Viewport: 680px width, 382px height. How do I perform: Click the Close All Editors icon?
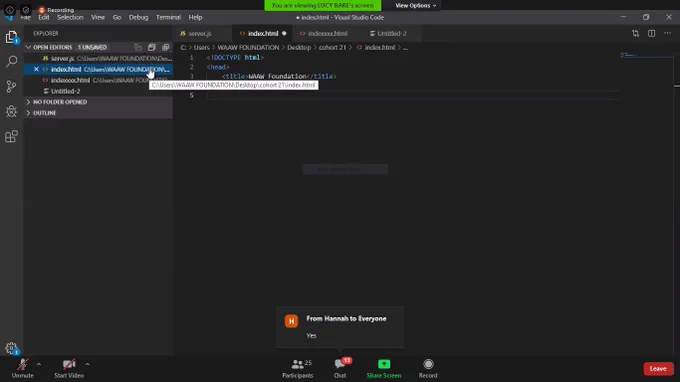[x=166, y=47]
